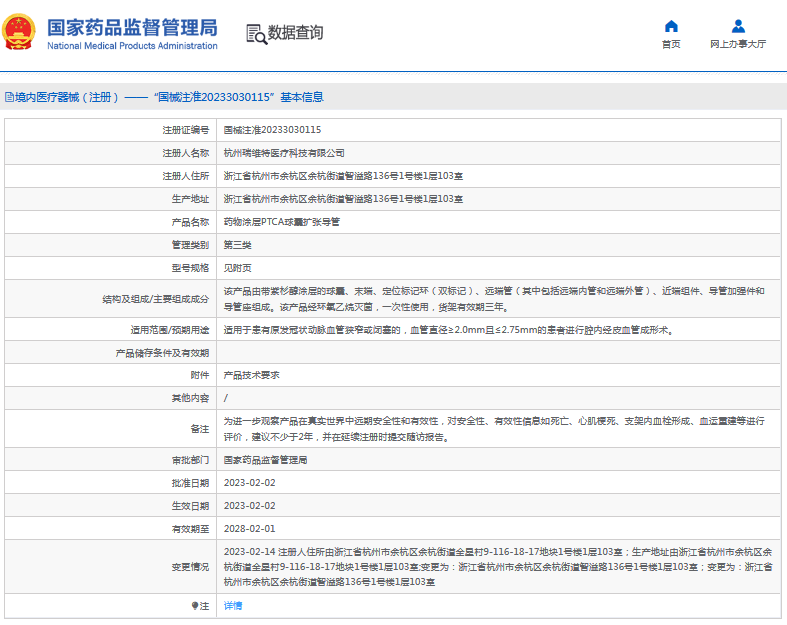Viewport: 787px width, 625px height.
Task: Click the breadcrumb document icon
Action: click(x=9, y=98)
